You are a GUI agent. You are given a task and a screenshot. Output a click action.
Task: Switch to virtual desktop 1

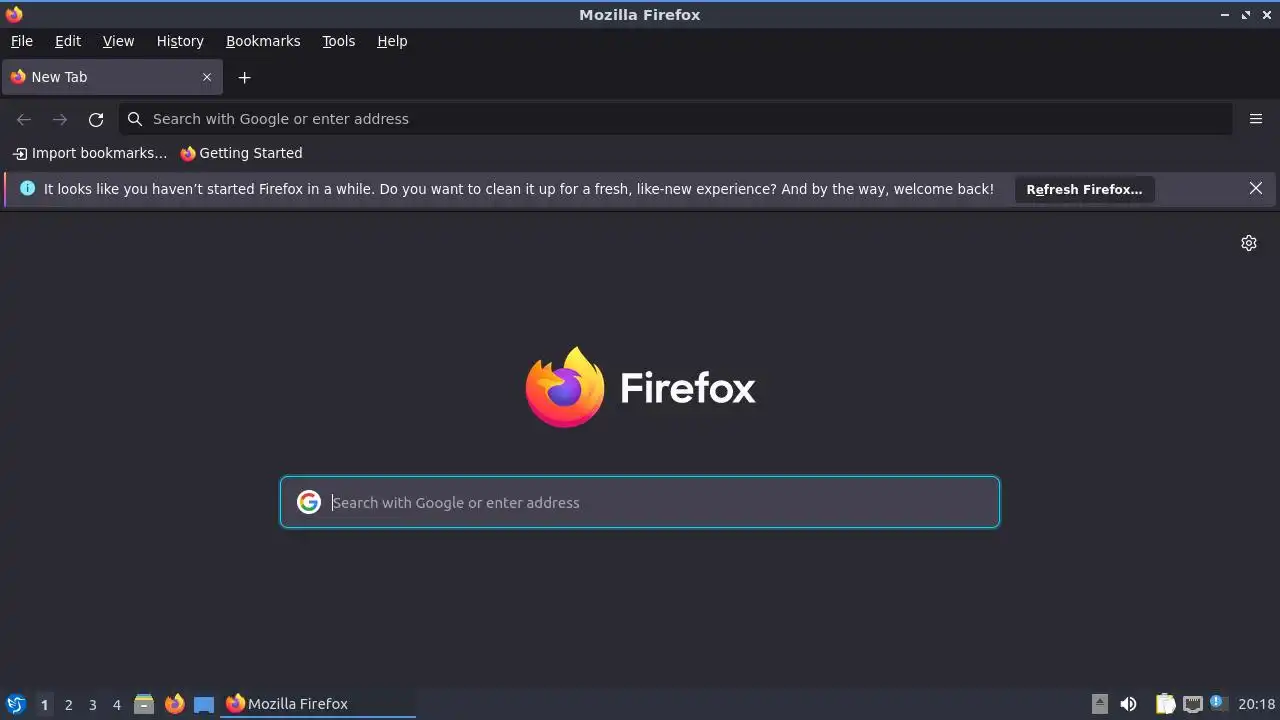coord(44,704)
